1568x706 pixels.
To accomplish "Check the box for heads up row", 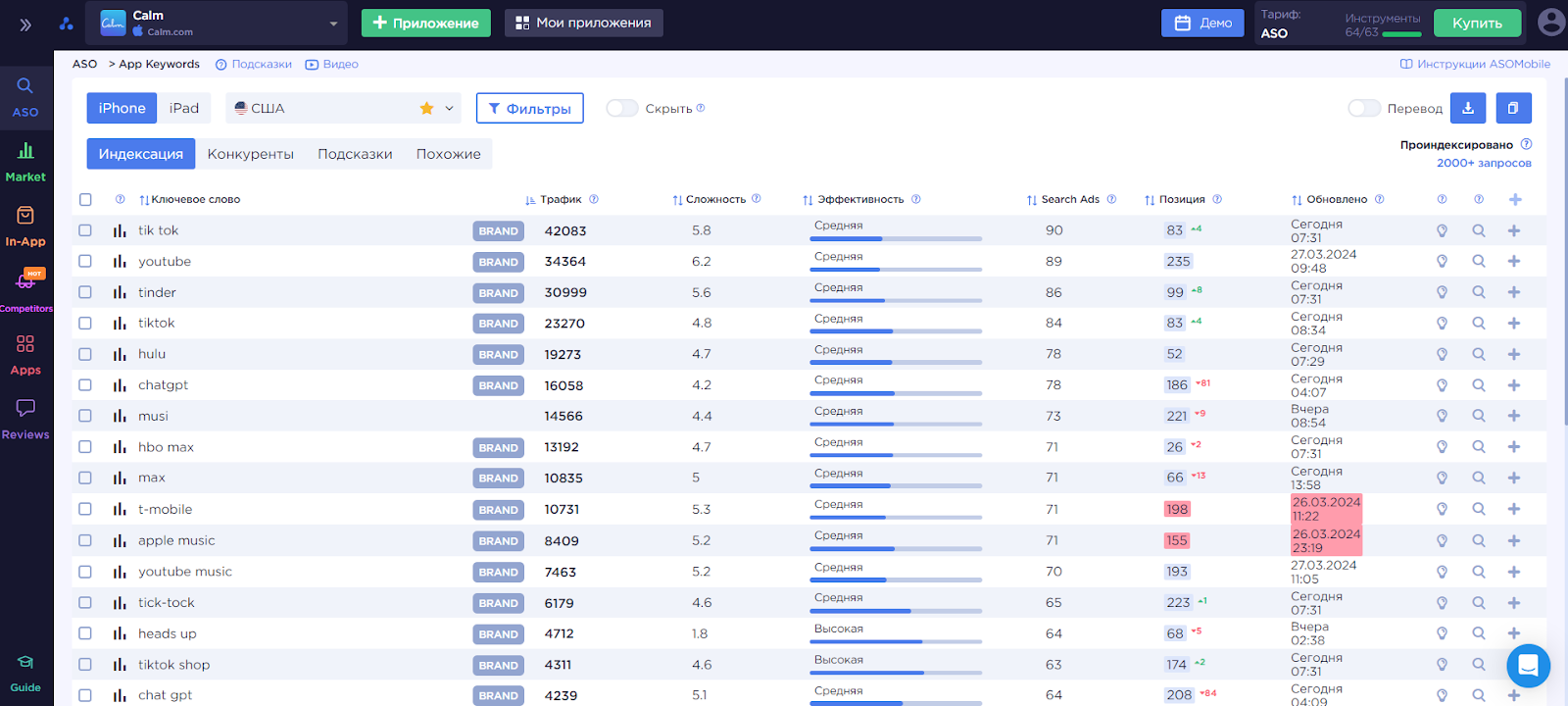I will pos(85,633).
